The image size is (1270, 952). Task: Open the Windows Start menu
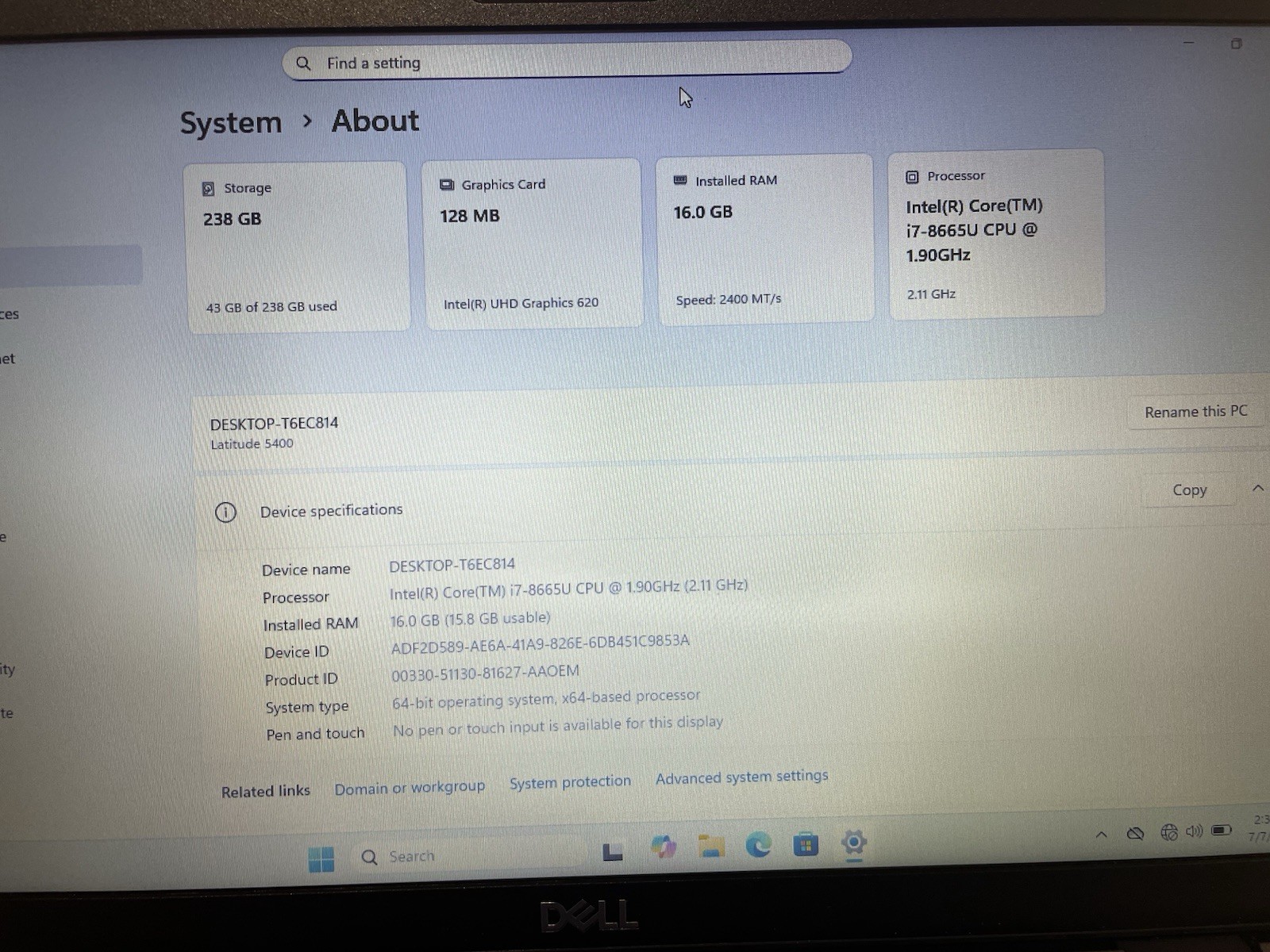click(x=321, y=858)
